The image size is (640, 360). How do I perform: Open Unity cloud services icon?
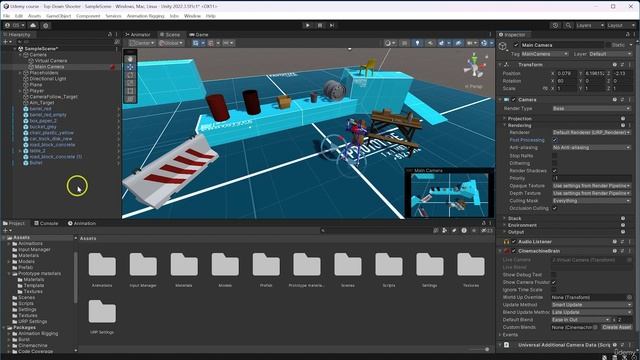pos(33,25)
